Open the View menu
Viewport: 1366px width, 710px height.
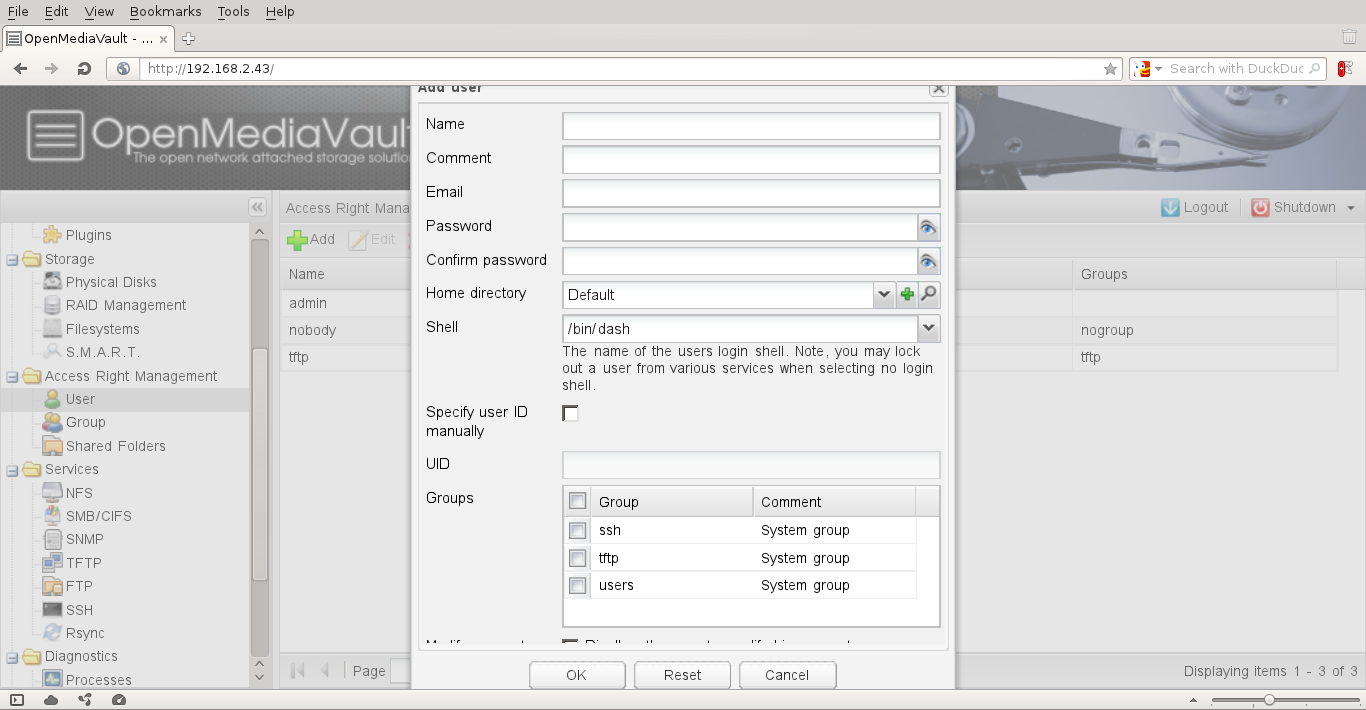pos(99,11)
